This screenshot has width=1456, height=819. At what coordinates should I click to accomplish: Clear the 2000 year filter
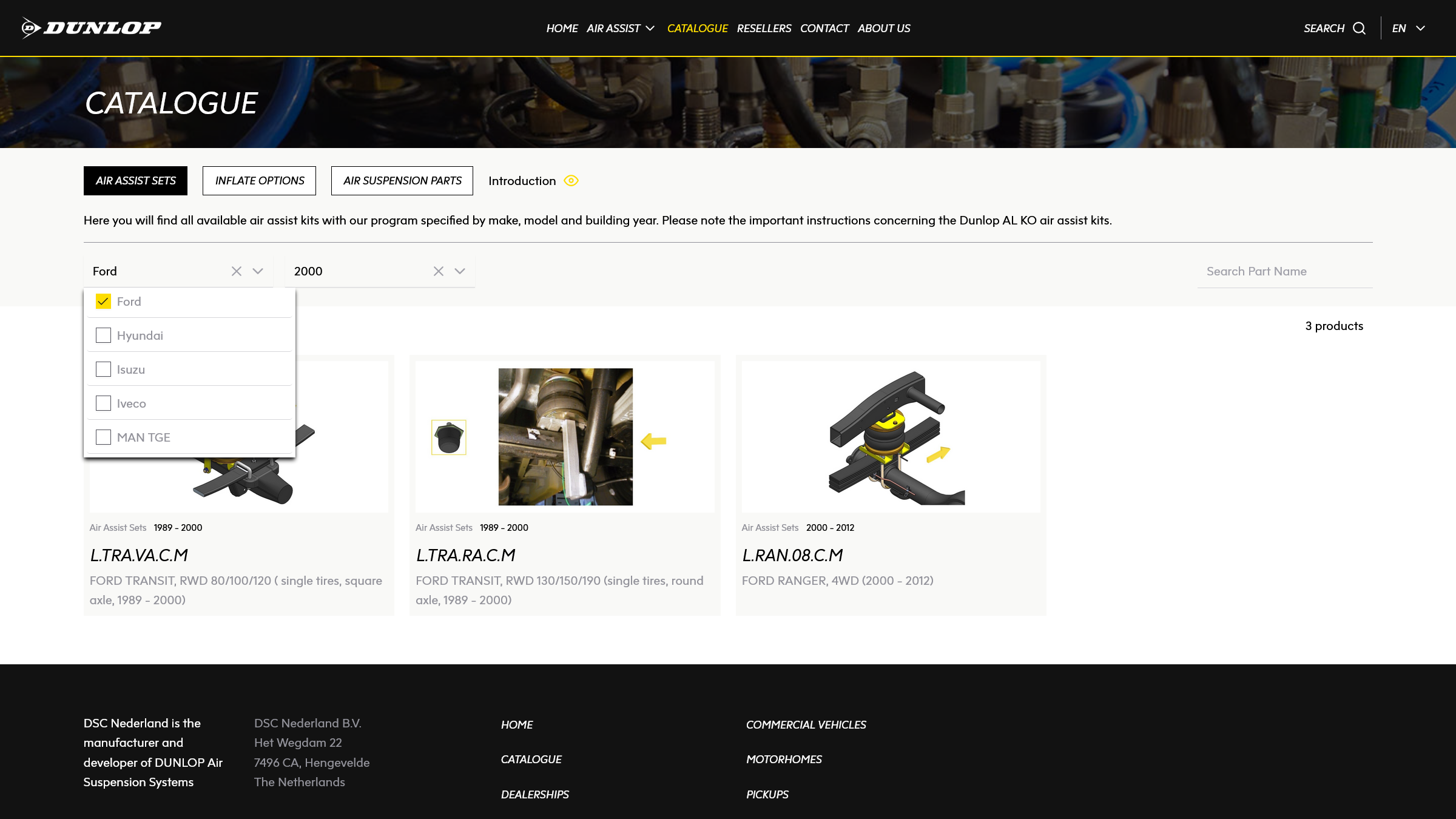point(439,271)
